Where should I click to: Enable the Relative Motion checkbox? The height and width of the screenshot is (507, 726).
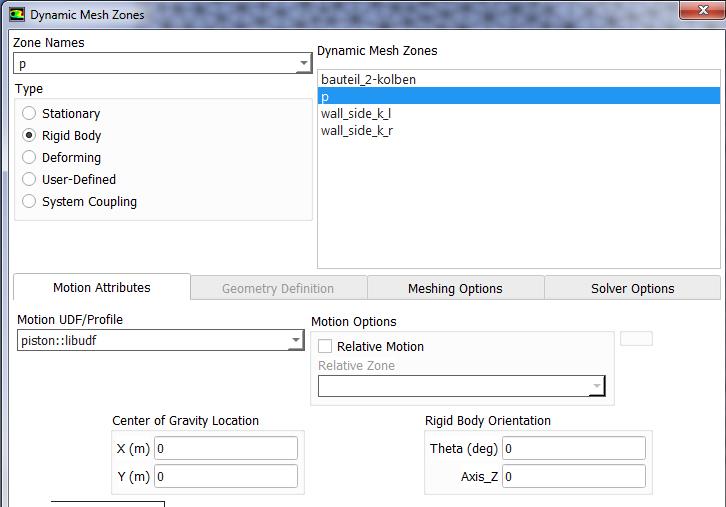pyautogui.click(x=325, y=346)
